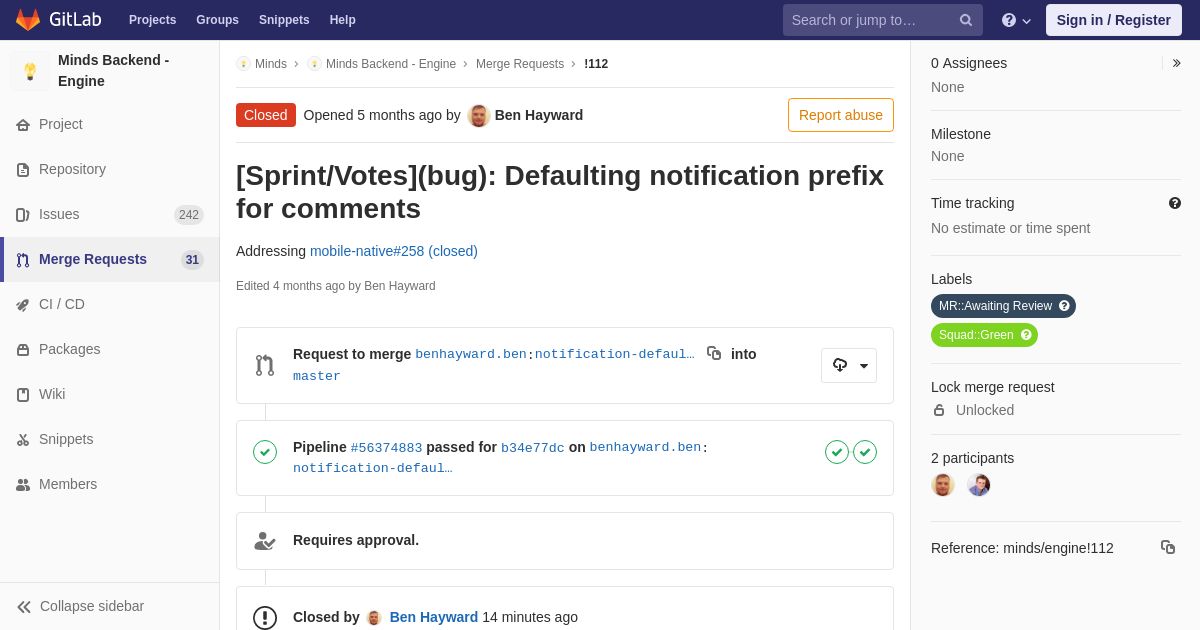Open notification-defaul… source branch link

pyautogui.click(x=615, y=354)
